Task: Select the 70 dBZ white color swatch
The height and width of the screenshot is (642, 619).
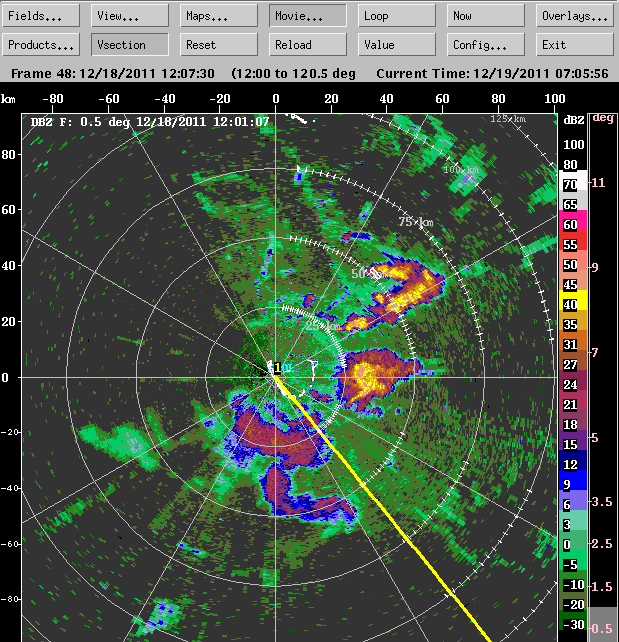Action: (573, 180)
